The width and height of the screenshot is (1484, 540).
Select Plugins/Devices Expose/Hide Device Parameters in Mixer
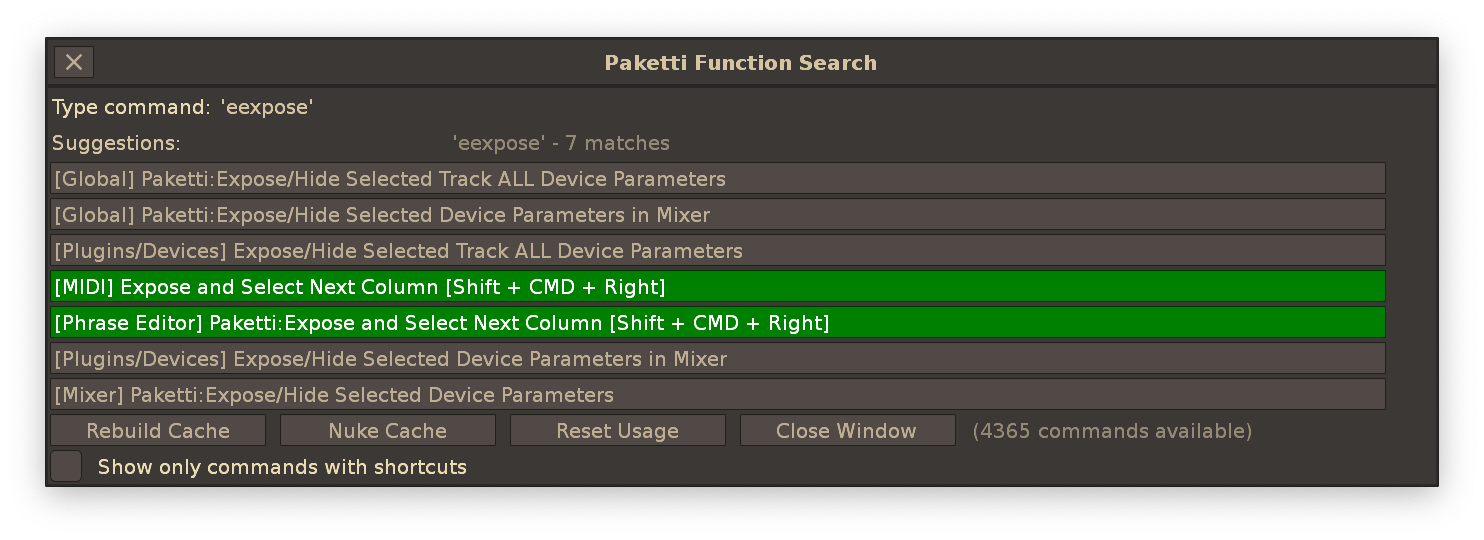point(717,359)
